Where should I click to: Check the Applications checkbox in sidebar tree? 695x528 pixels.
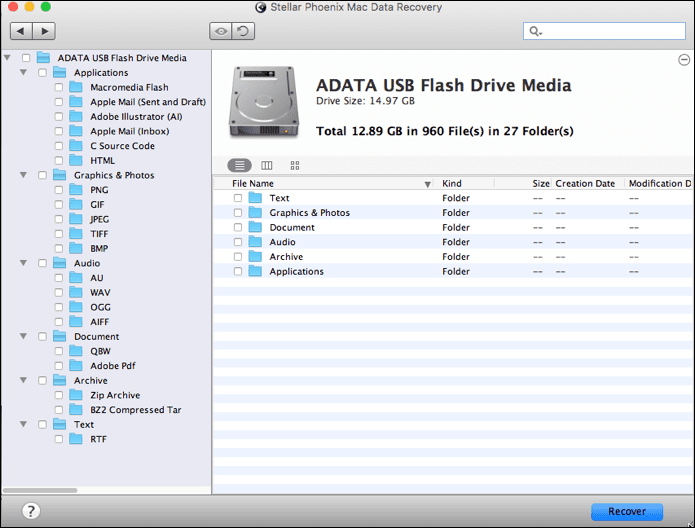coord(42,72)
